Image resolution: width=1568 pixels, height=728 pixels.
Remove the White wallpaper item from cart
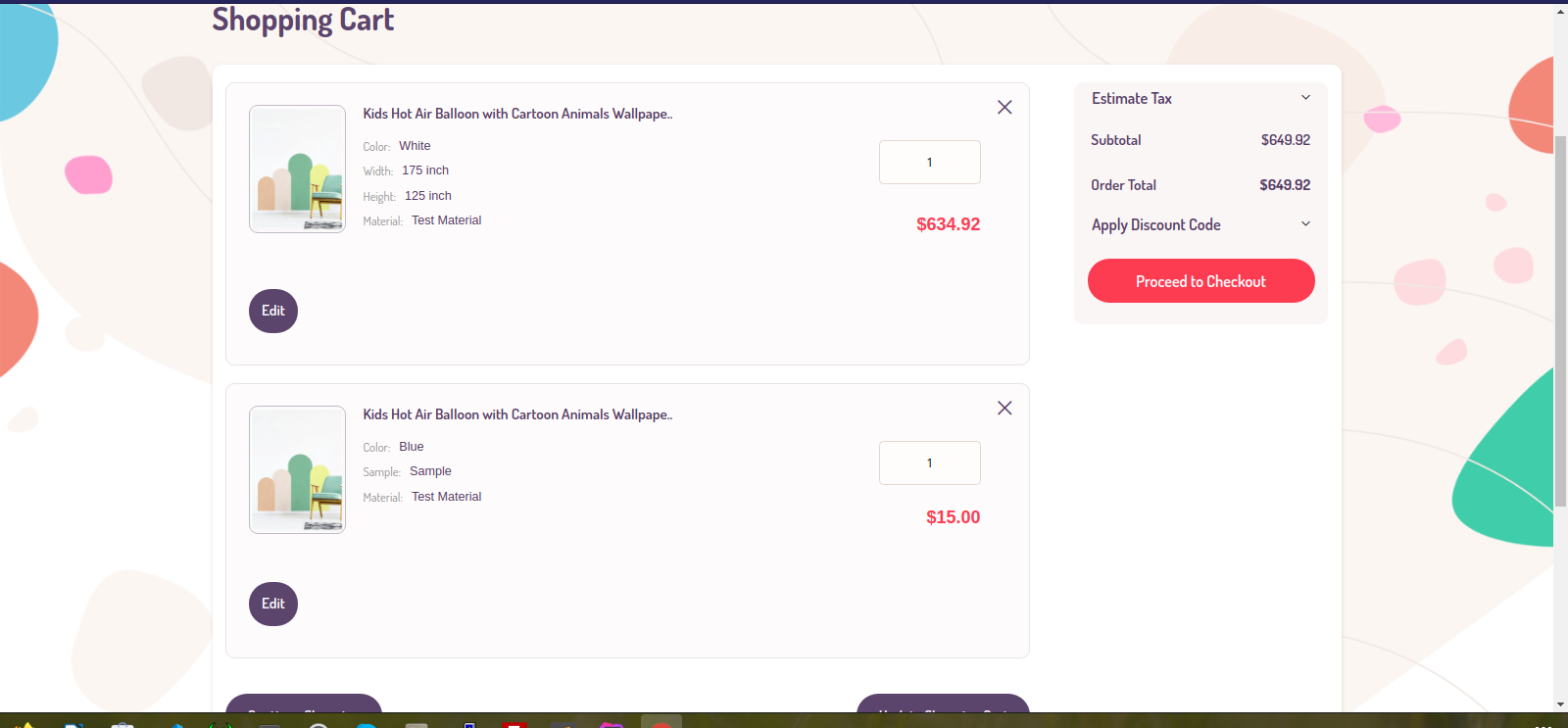[1004, 108]
